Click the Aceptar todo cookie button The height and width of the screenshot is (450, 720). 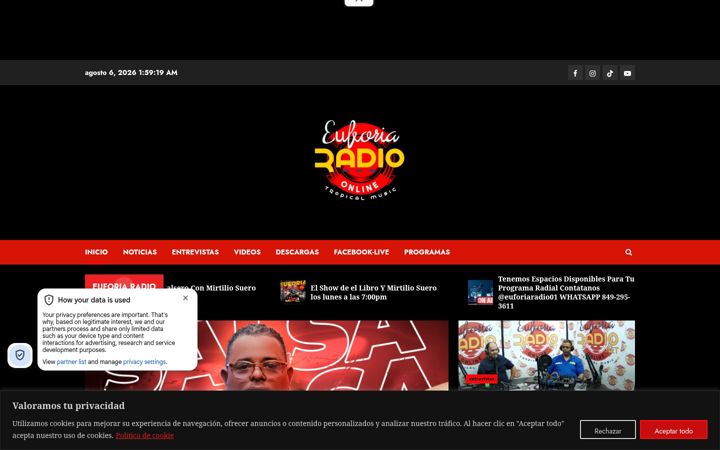(674, 430)
